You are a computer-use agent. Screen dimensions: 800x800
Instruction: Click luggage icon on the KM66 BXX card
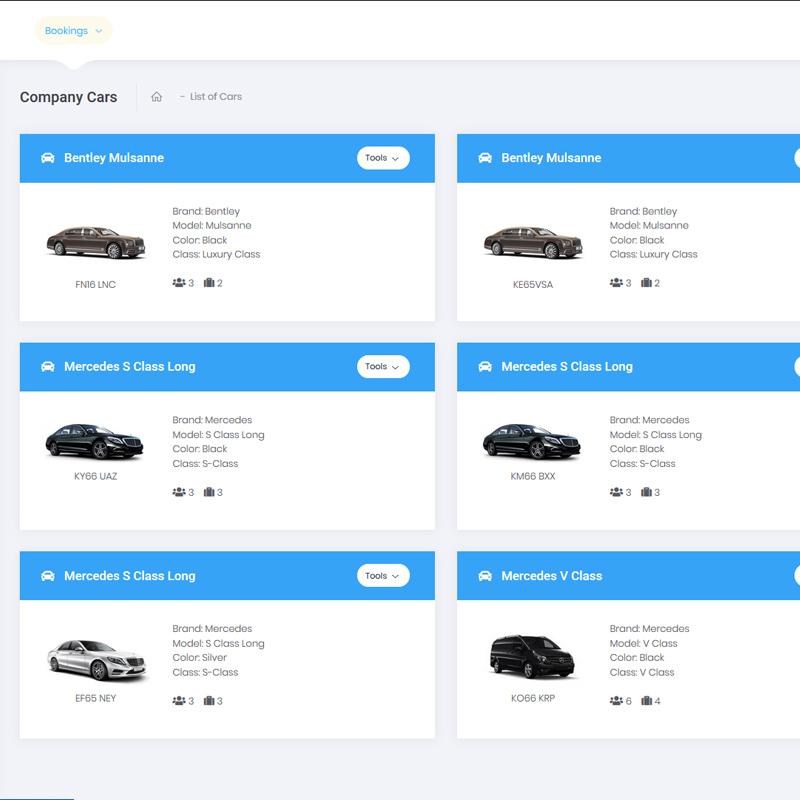tap(646, 492)
